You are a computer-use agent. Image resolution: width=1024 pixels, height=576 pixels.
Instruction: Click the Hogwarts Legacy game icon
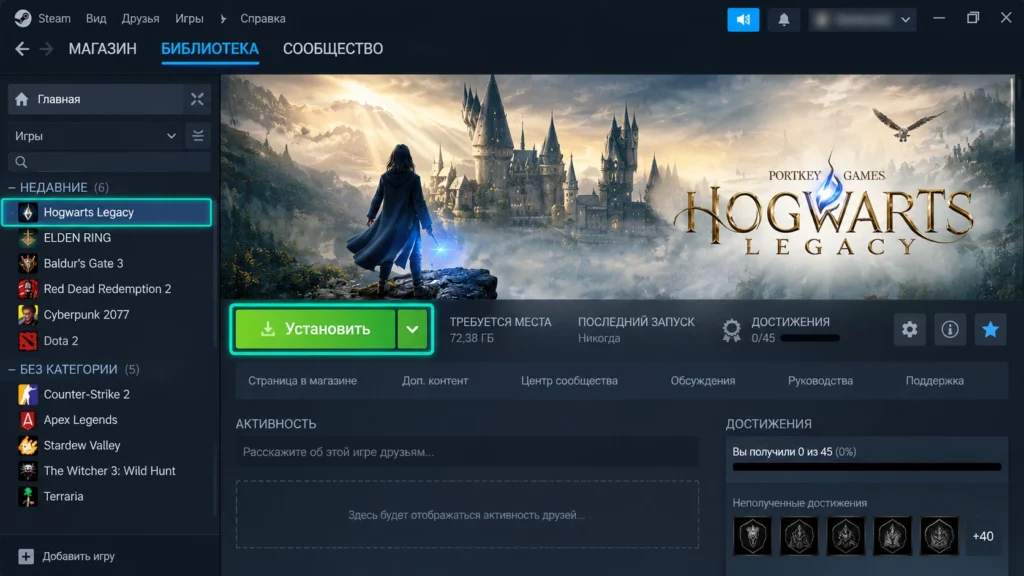coord(27,212)
